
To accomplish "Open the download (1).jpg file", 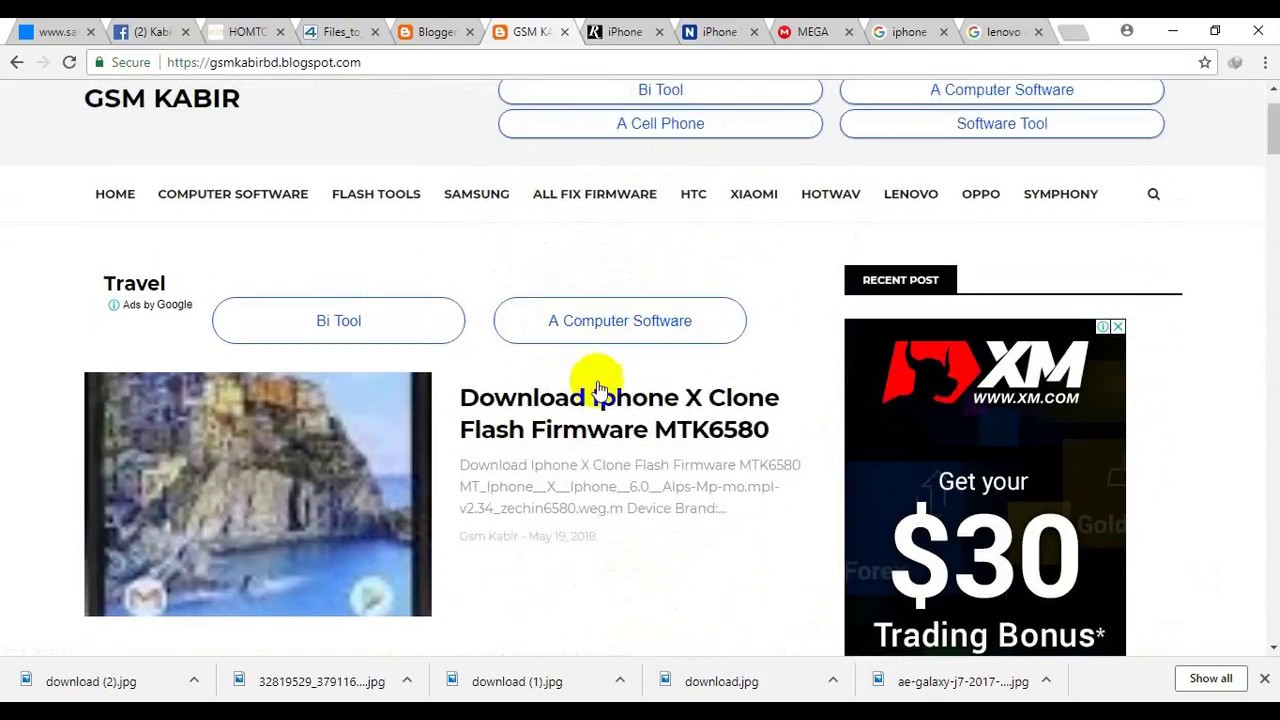I will [x=516, y=681].
